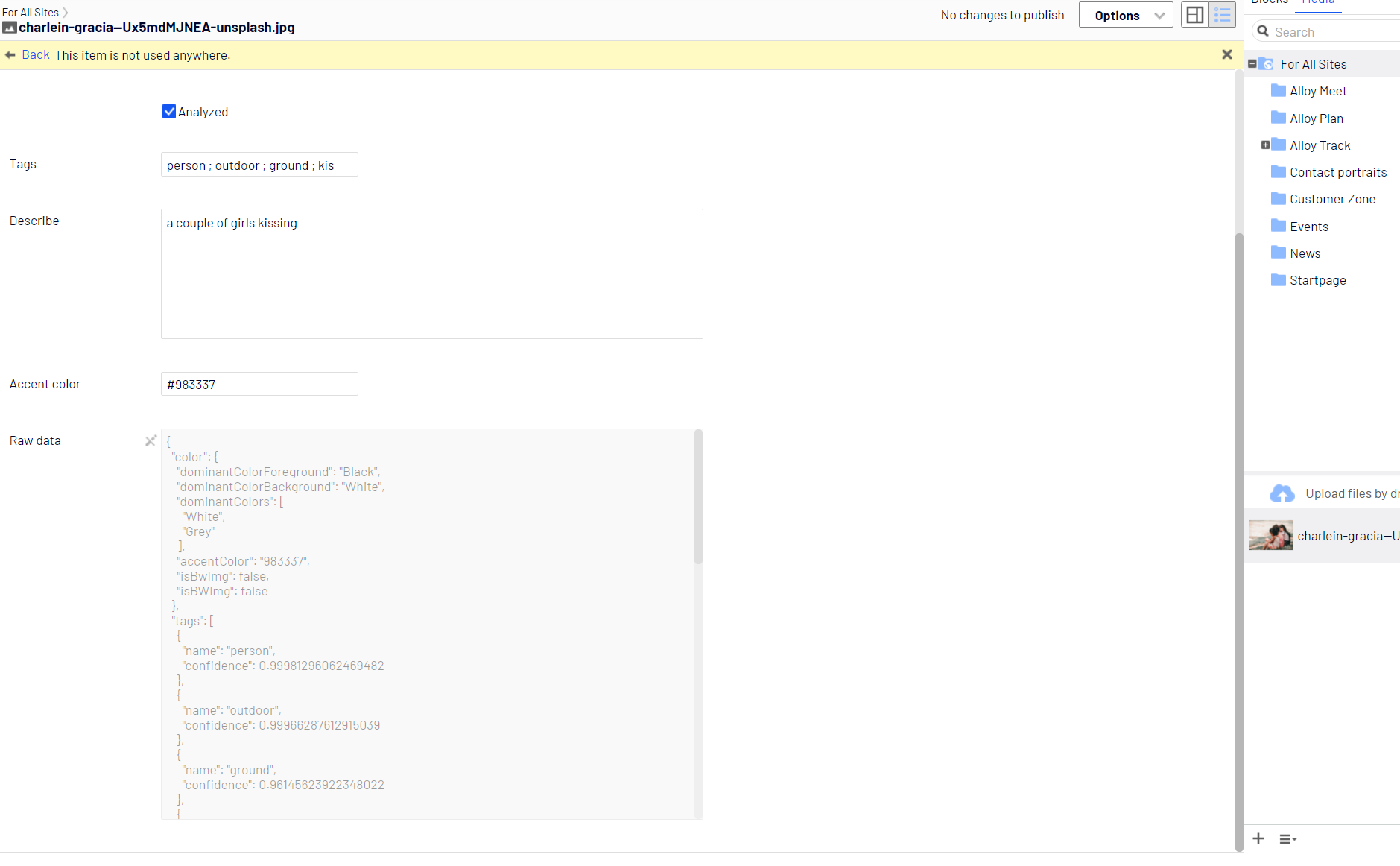The image size is (1400, 866).
Task: Switch to On-Page Editing view icon
Action: tap(1194, 16)
